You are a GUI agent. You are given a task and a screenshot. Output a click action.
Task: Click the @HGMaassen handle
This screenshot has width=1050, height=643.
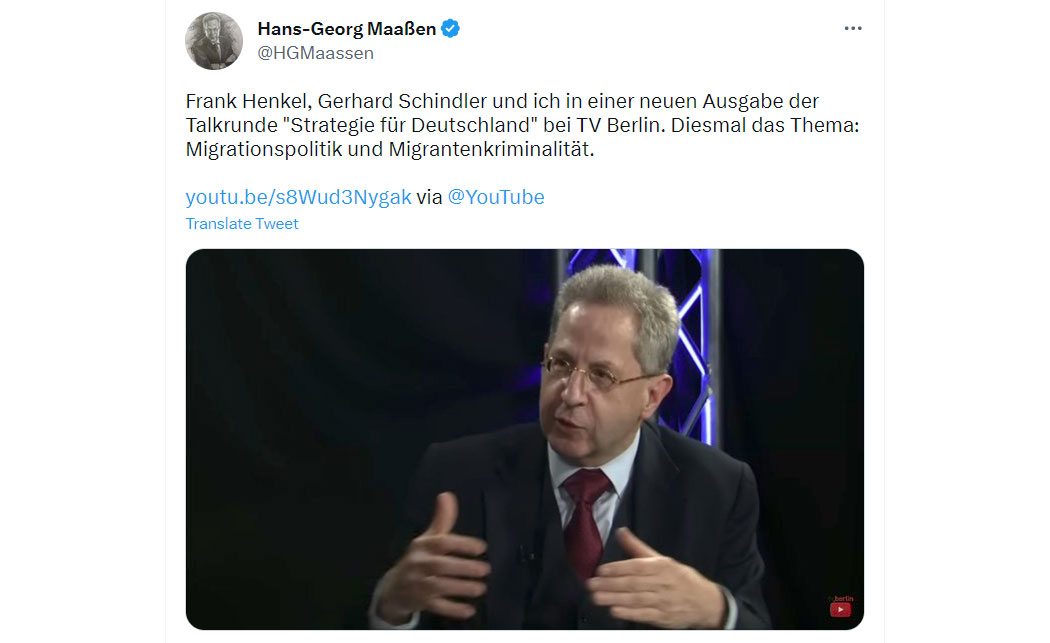pyautogui.click(x=315, y=53)
